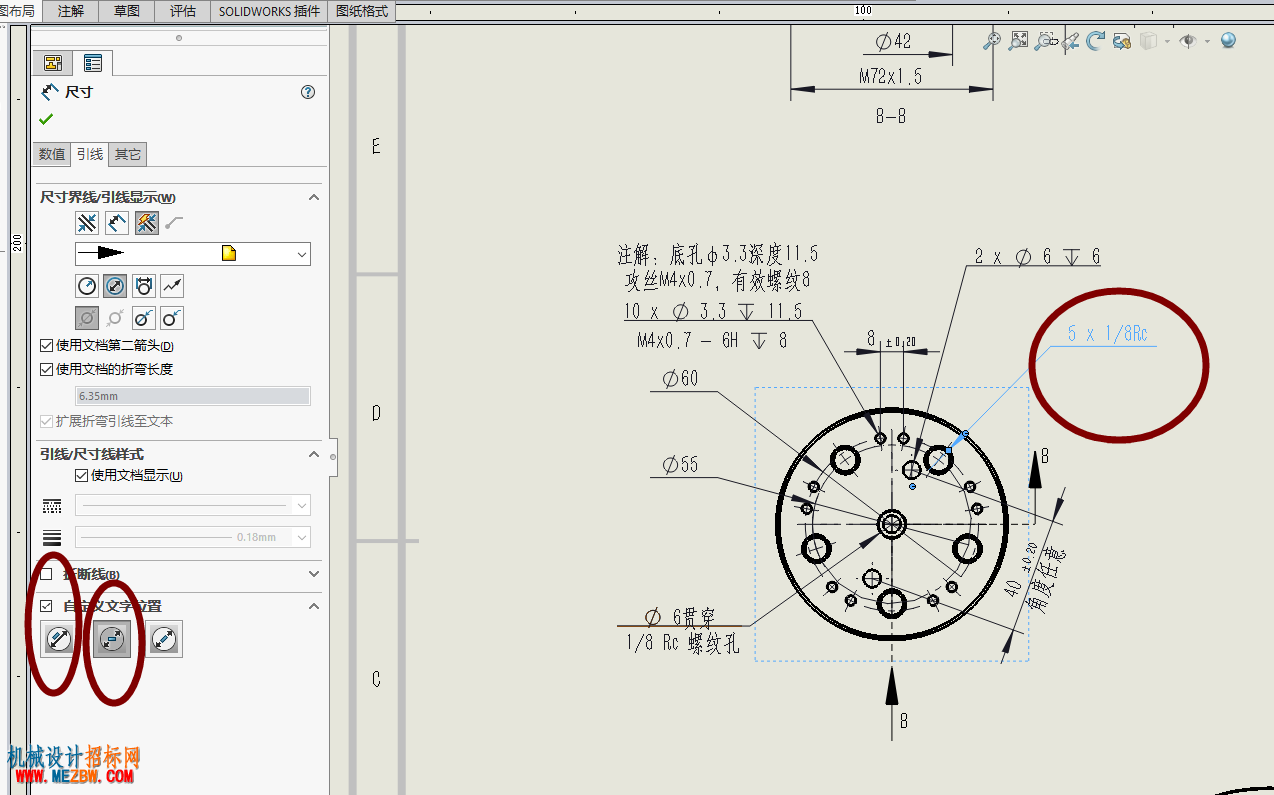Select the zoom to fit icon
The height and width of the screenshot is (795, 1274).
coord(1019,41)
